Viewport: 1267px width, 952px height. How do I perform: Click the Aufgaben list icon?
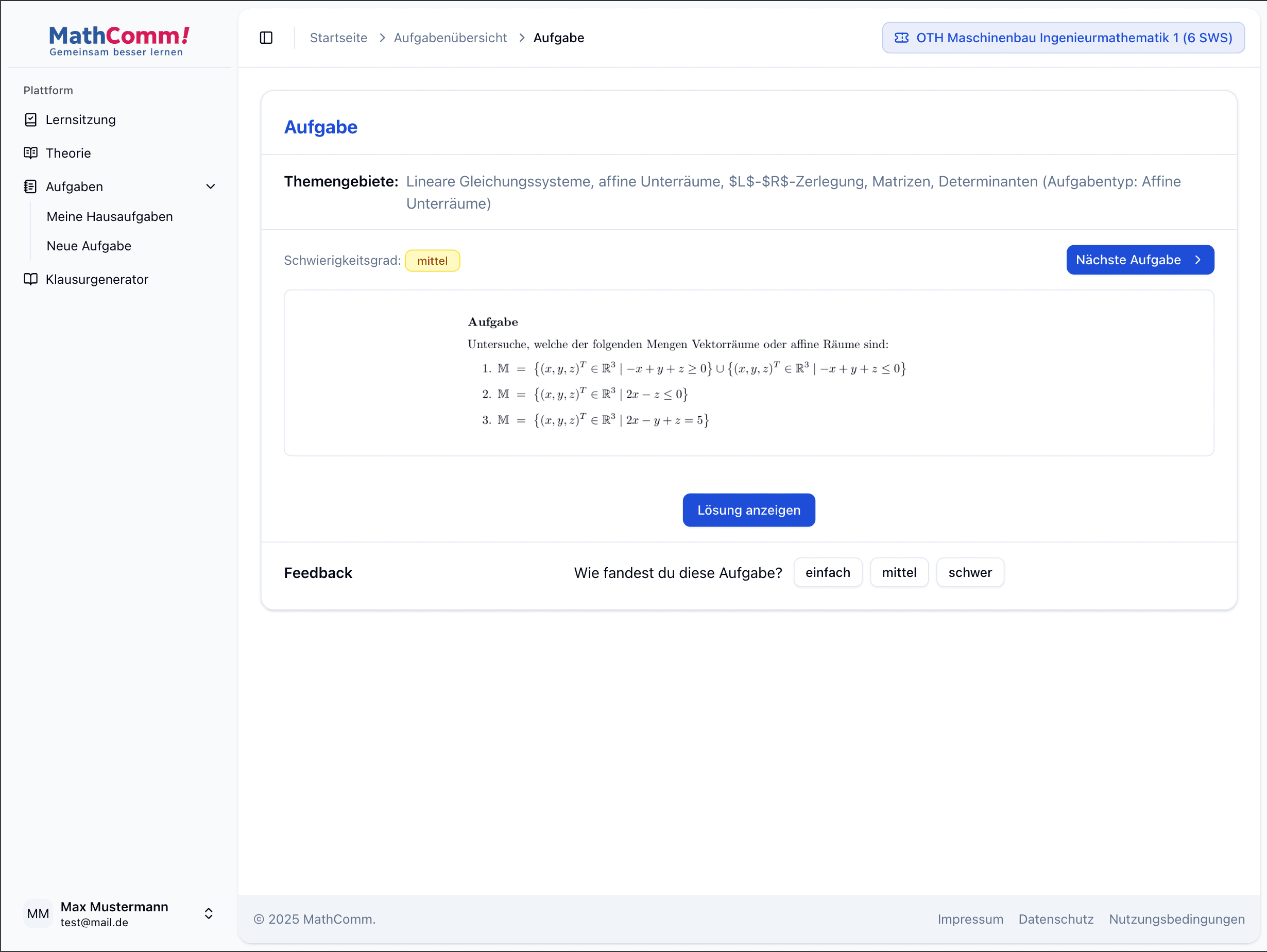pos(31,186)
